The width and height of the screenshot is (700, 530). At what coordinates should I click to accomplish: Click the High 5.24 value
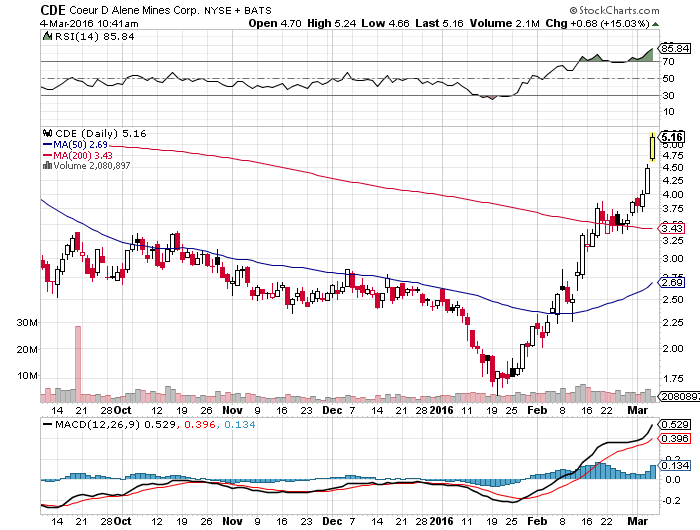tap(331, 23)
